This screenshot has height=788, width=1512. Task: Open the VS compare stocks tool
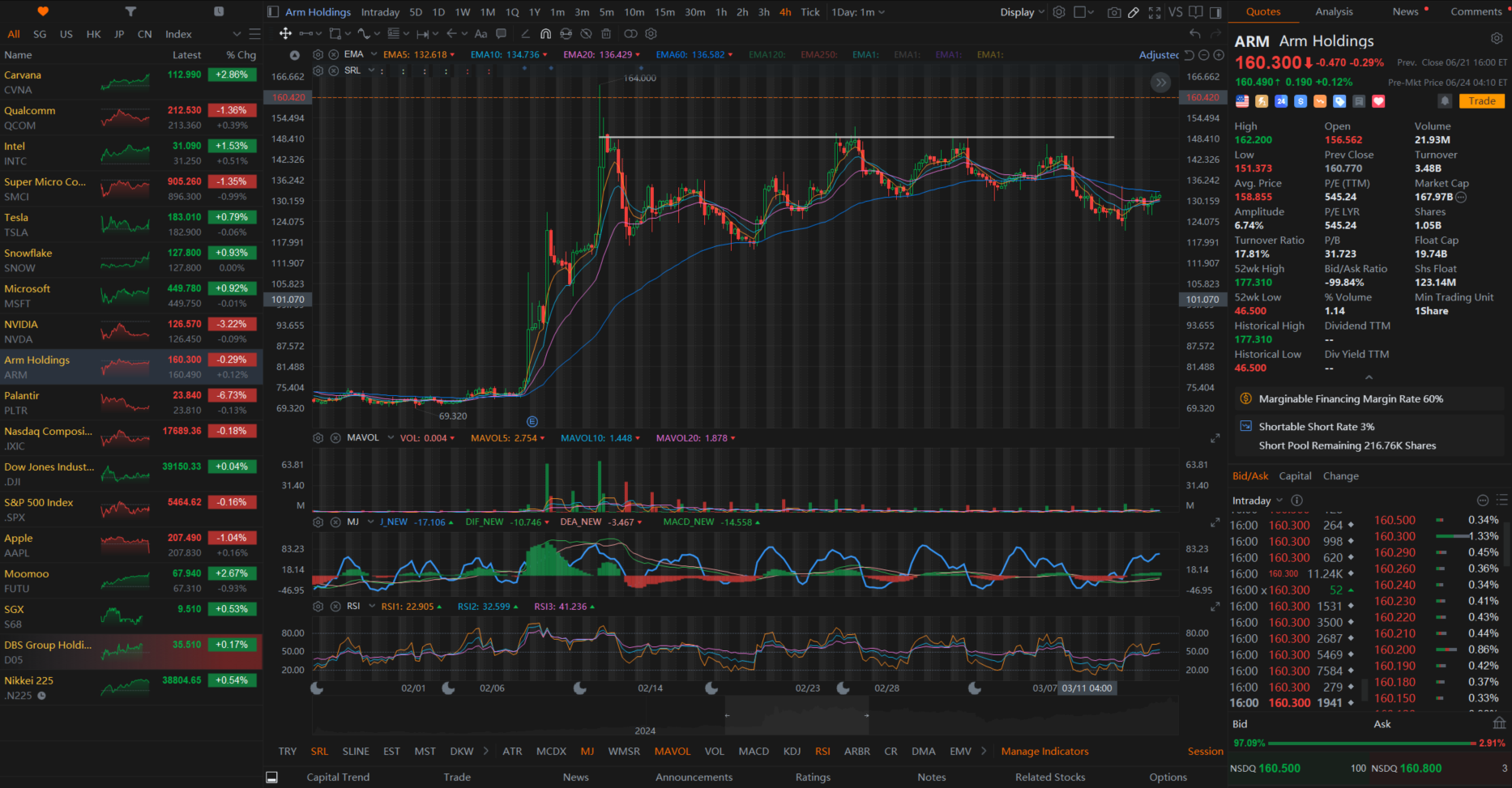click(1175, 12)
